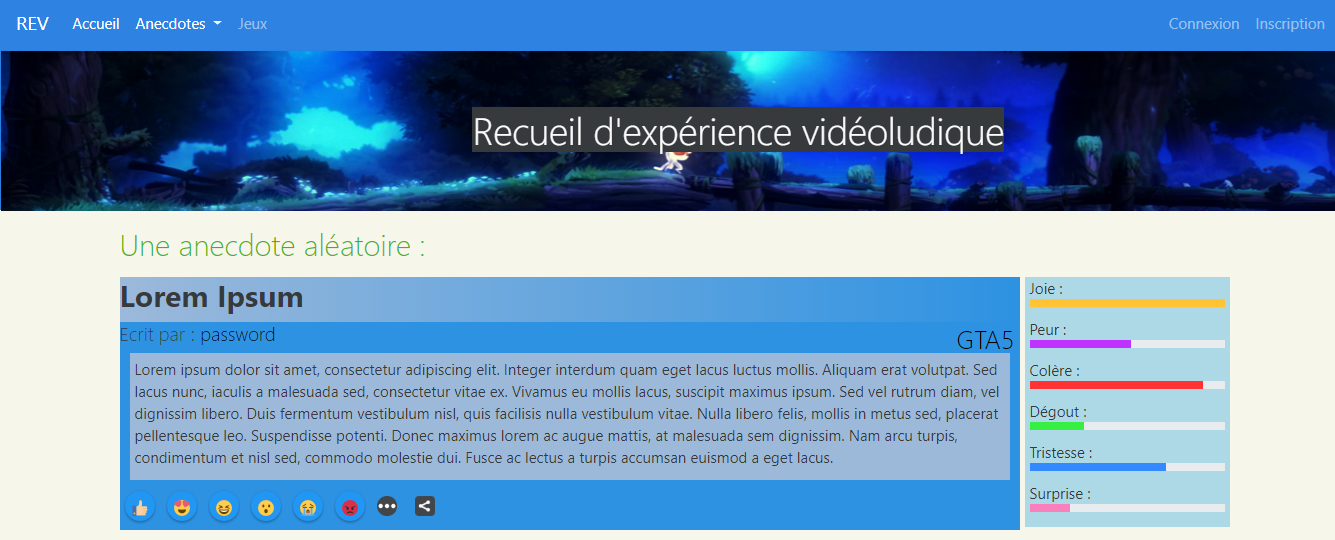Select the surprised face reaction

[266, 508]
